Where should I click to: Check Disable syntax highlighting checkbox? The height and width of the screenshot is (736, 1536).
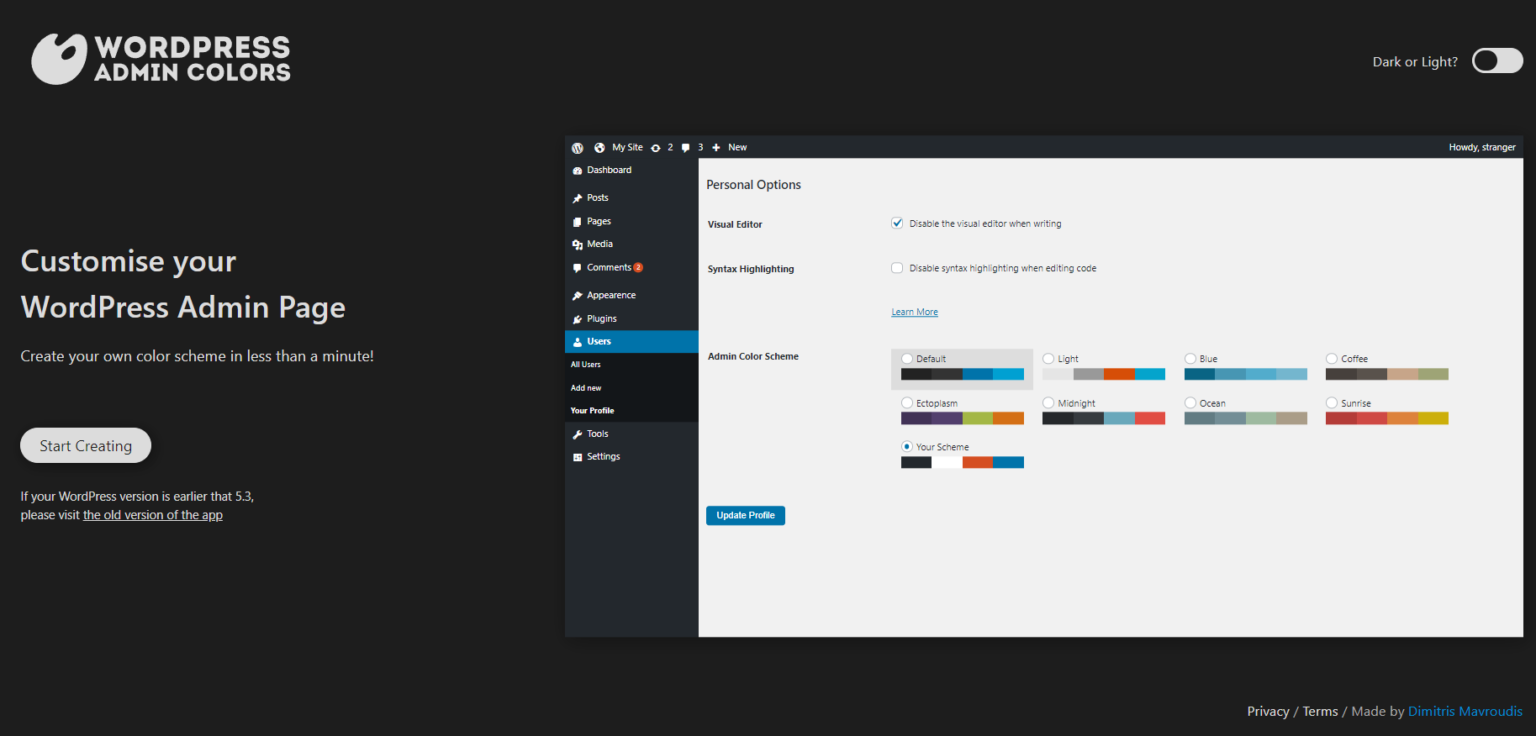click(x=897, y=268)
